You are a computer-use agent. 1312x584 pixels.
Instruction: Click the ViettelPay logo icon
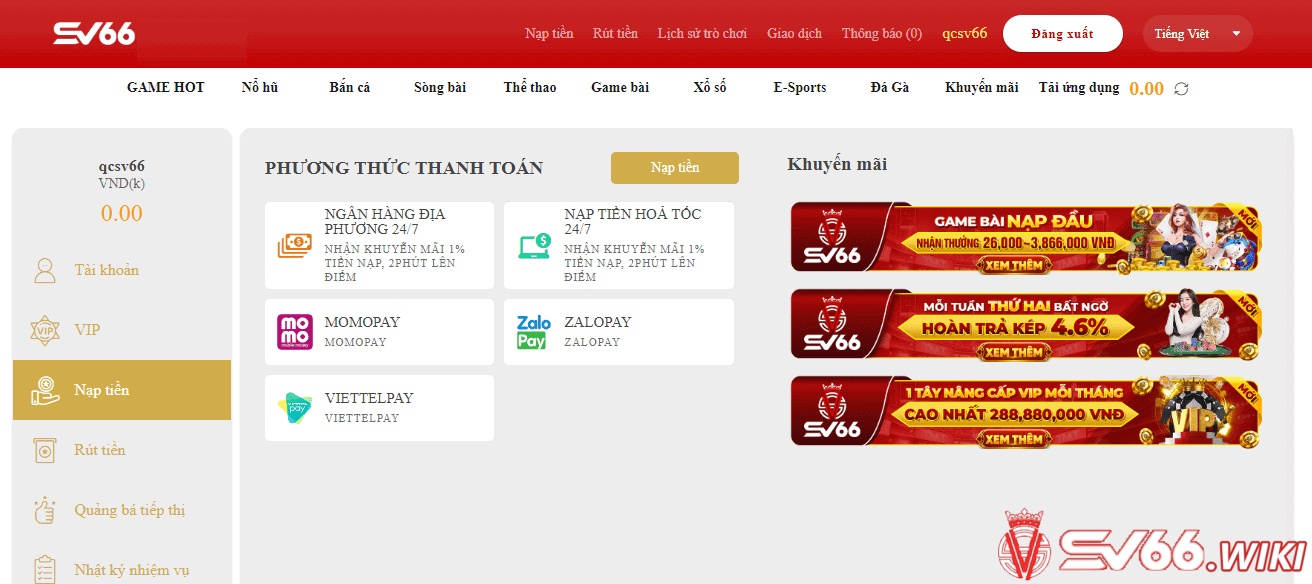point(294,408)
